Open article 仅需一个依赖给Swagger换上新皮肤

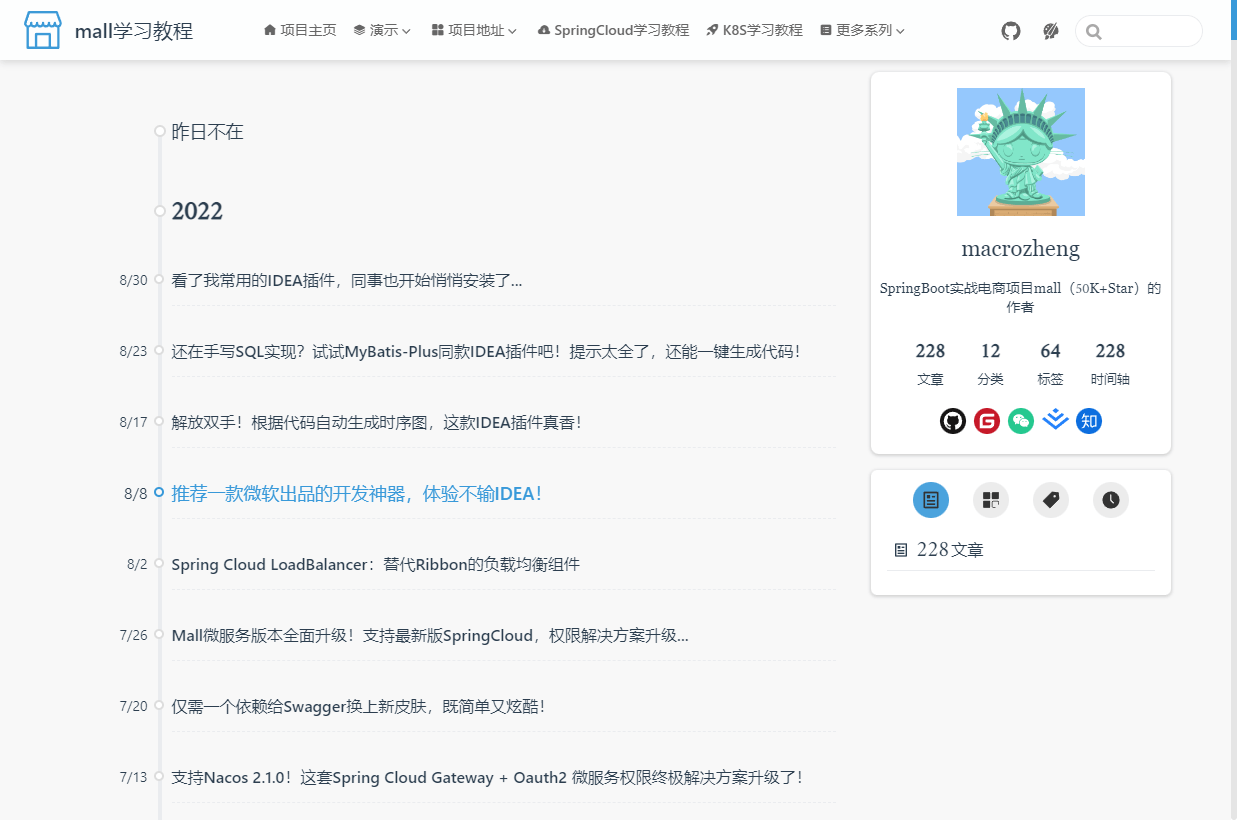click(x=359, y=706)
